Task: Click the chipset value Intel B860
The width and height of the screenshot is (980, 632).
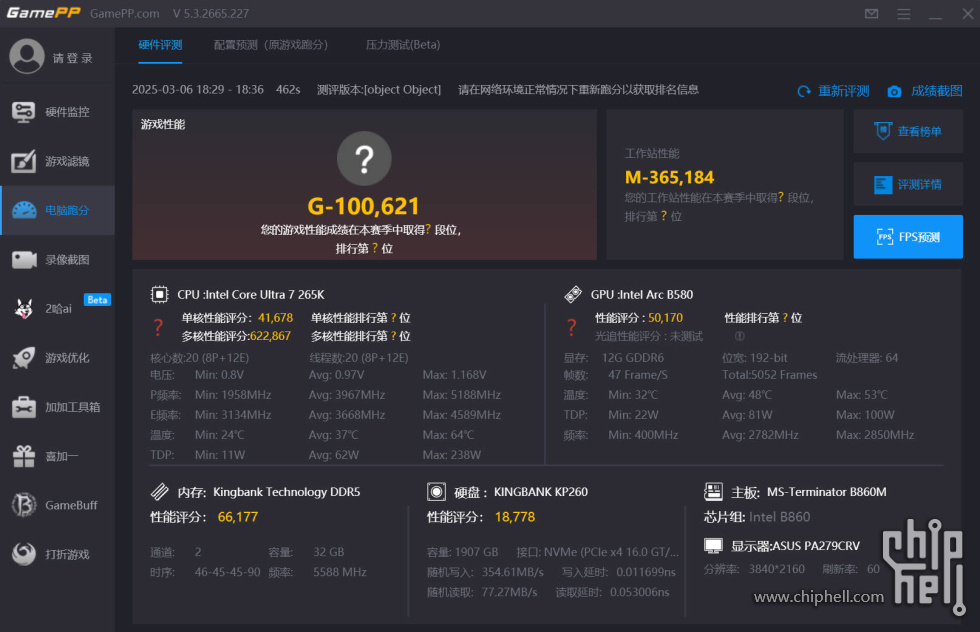Action: (x=779, y=517)
